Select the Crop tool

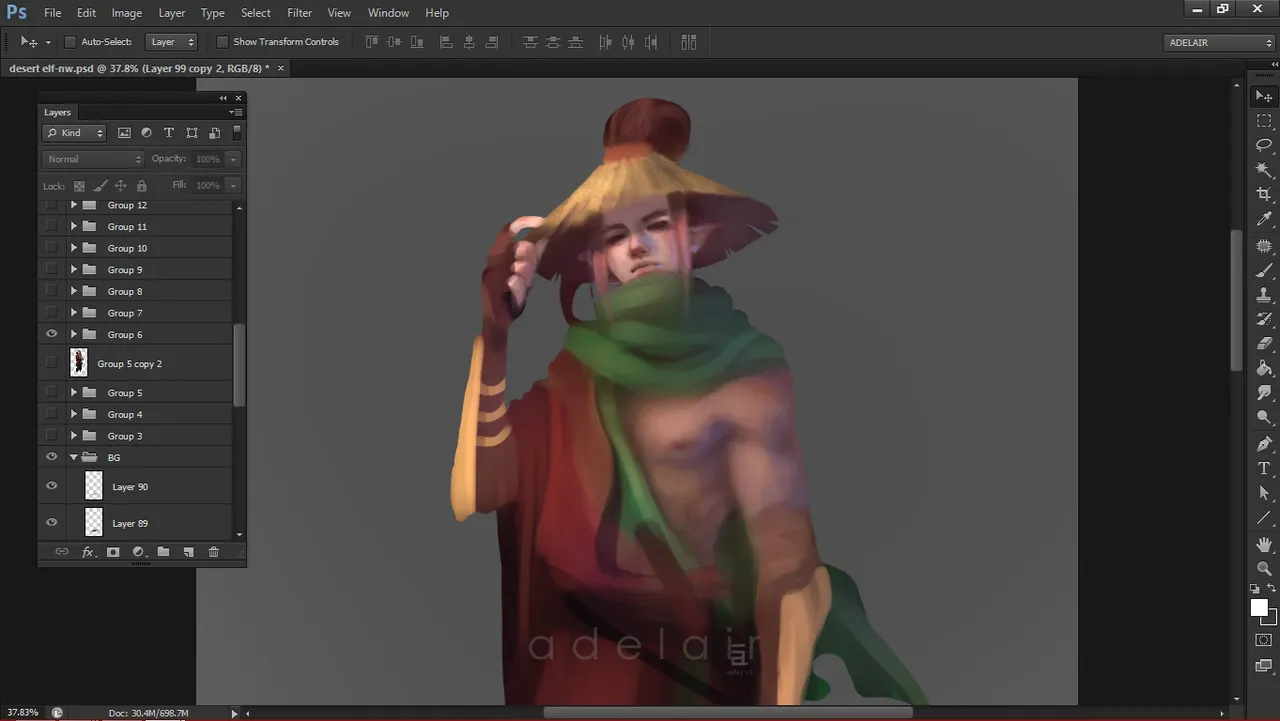click(1264, 194)
